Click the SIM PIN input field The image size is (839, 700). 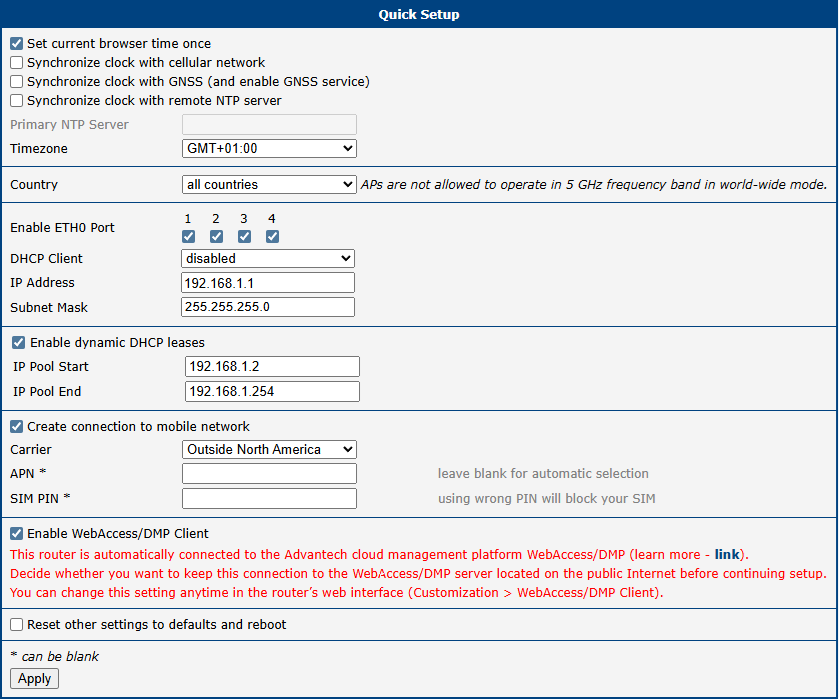[x=269, y=498]
